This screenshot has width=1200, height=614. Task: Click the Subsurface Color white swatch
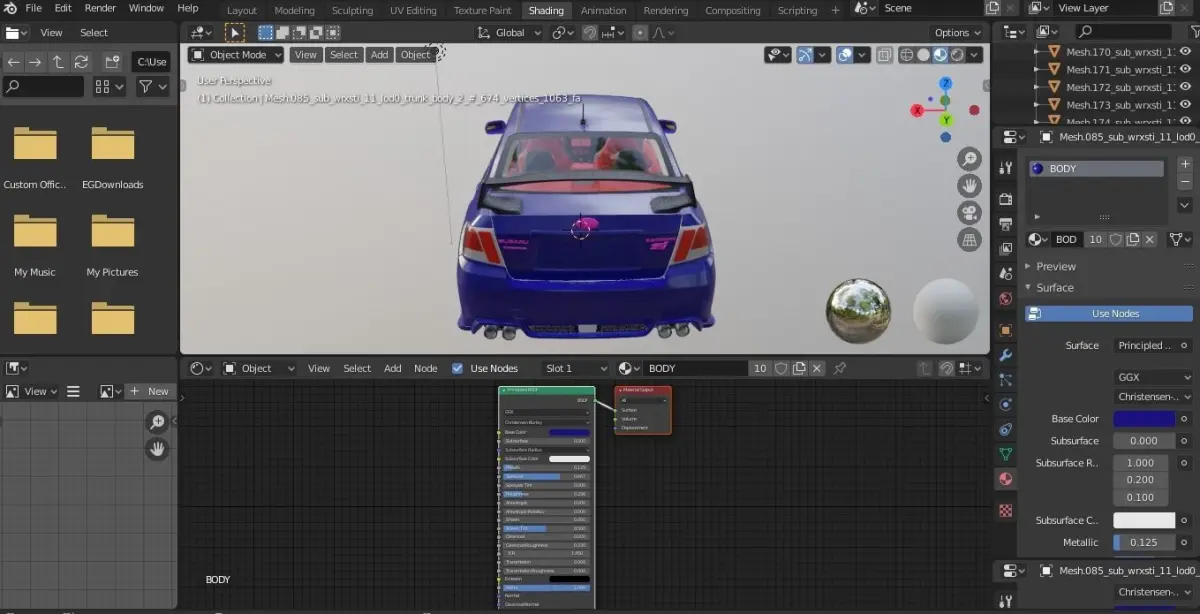(1144, 520)
